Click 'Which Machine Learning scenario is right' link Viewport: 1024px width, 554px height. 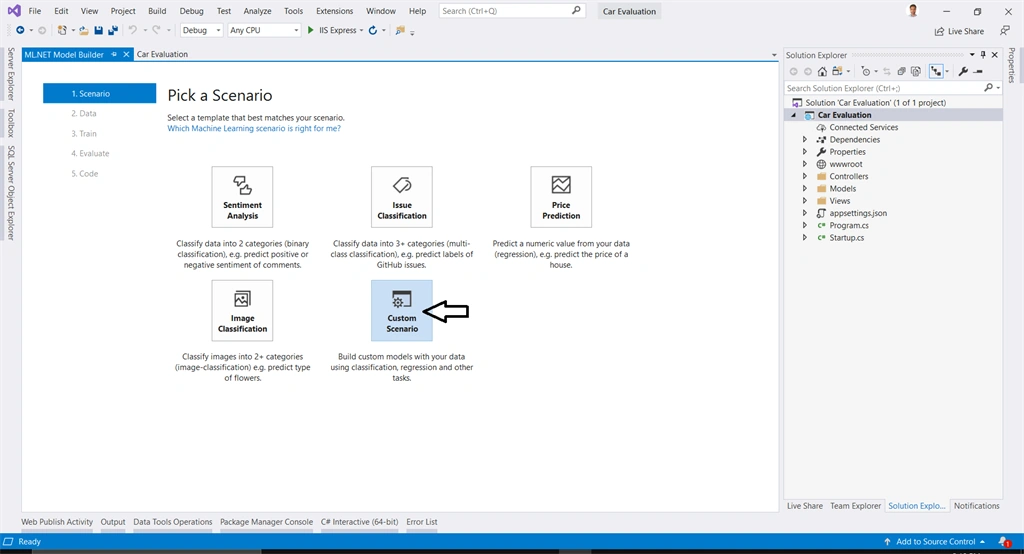[x=254, y=129]
